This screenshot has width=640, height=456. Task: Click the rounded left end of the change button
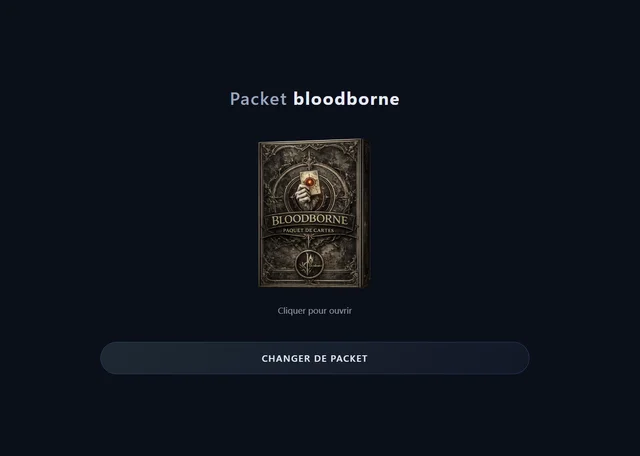click(x=112, y=358)
